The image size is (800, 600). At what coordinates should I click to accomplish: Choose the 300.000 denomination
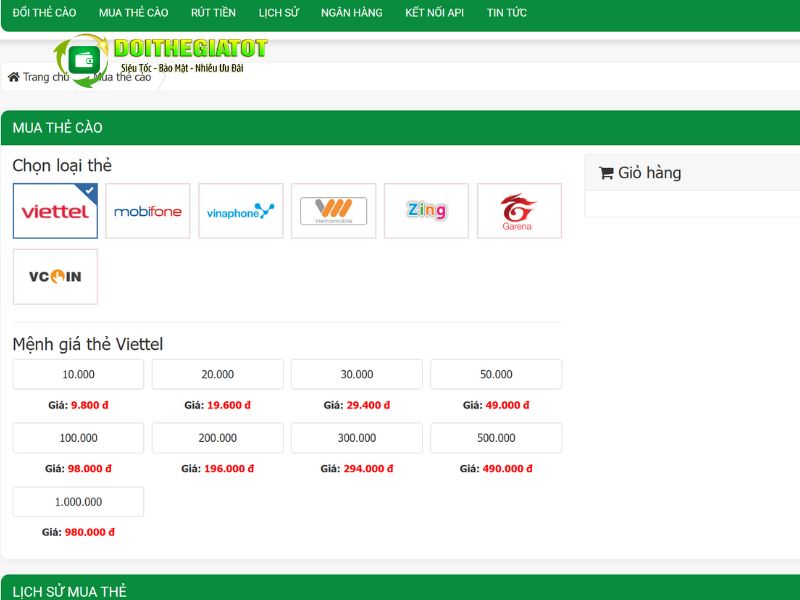tap(357, 438)
